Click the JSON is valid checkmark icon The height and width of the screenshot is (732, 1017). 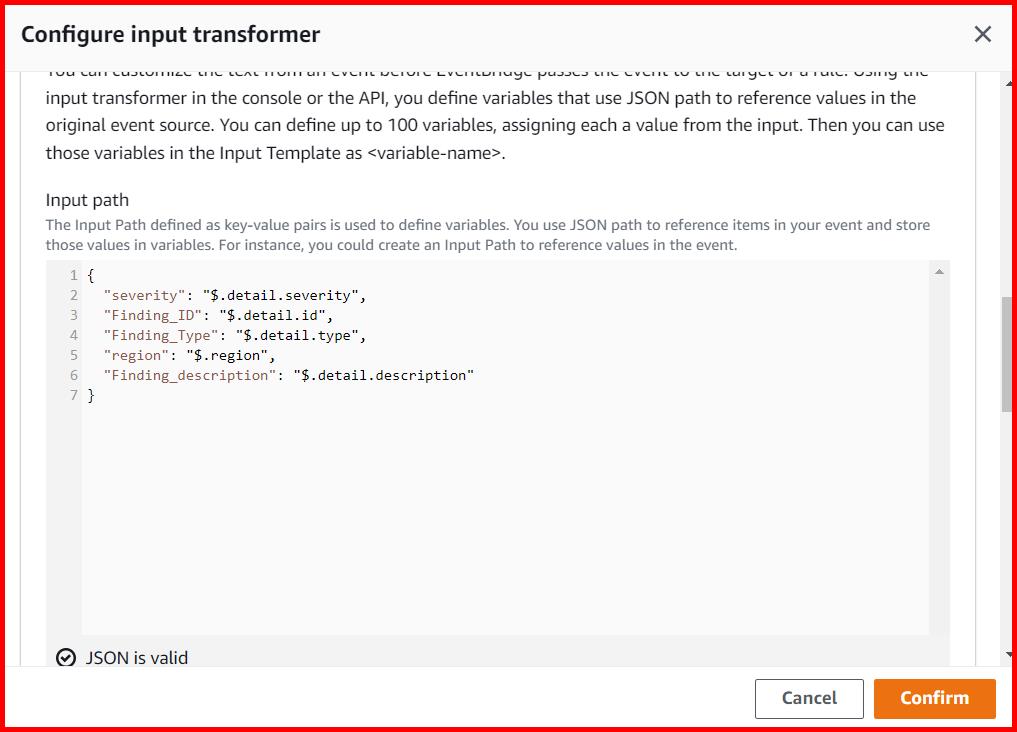65,657
